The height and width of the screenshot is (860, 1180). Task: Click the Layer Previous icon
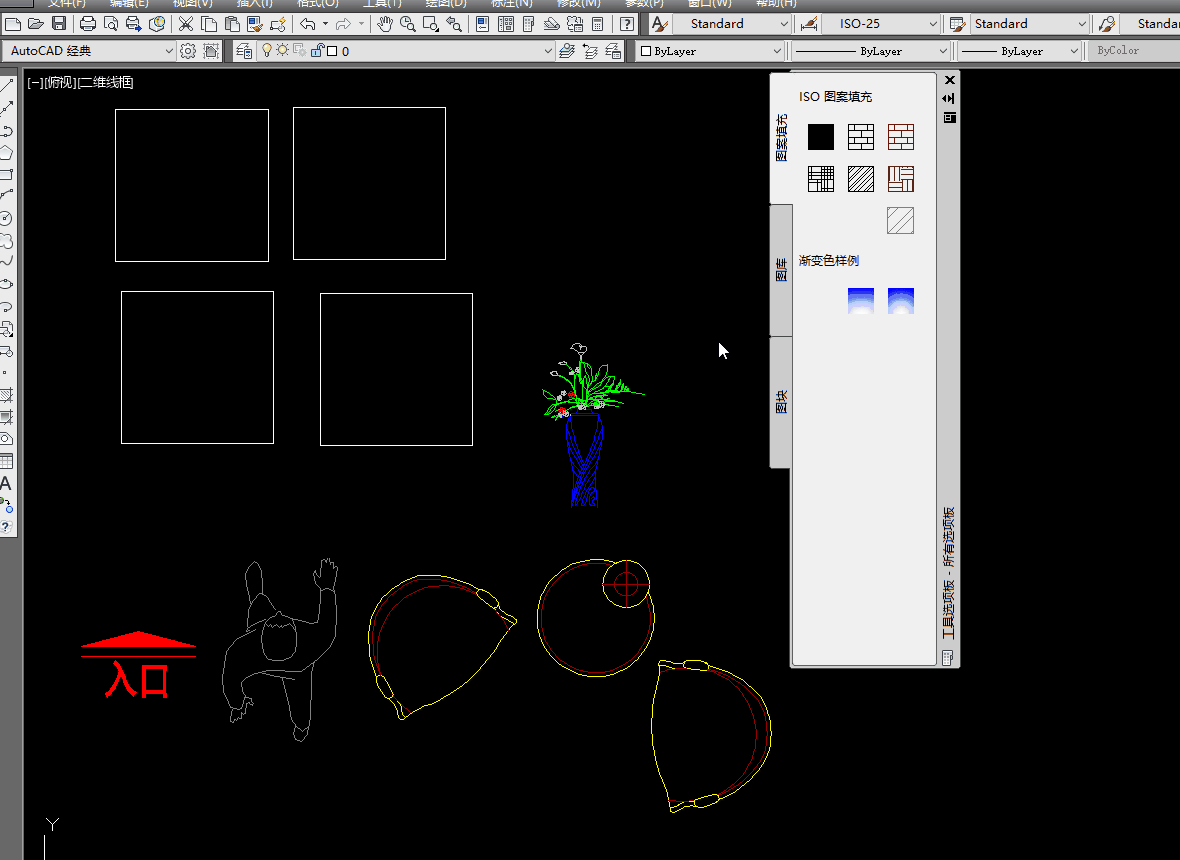(591, 51)
